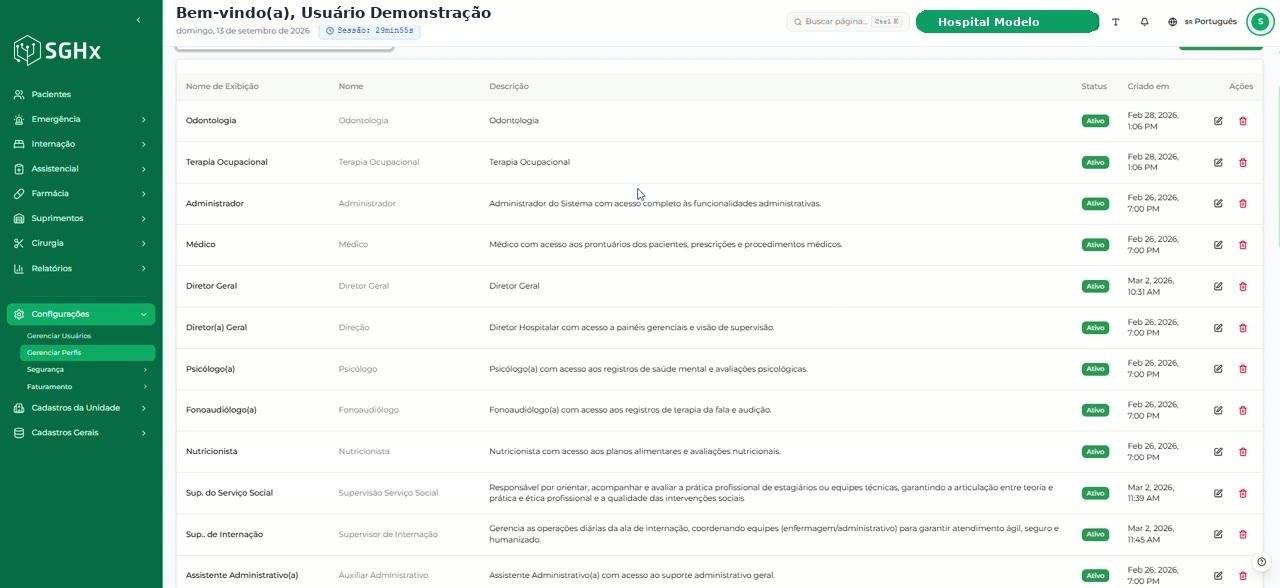Viewport: 1280px width, 588px height.
Task: Edit the Diretor Geral profile
Action: click(1218, 286)
